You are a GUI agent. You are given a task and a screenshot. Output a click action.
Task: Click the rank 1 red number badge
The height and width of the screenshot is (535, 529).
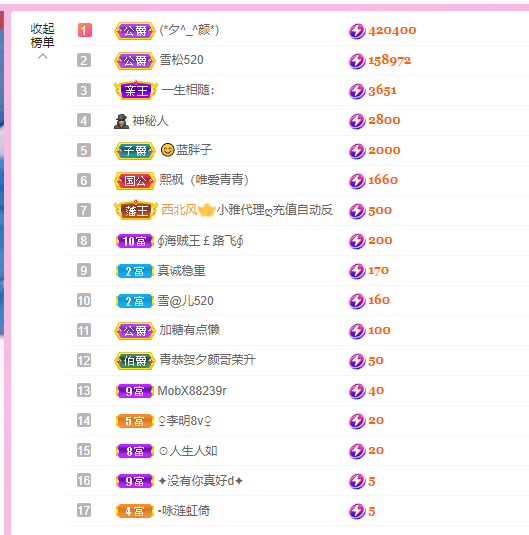[x=84, y=30]
